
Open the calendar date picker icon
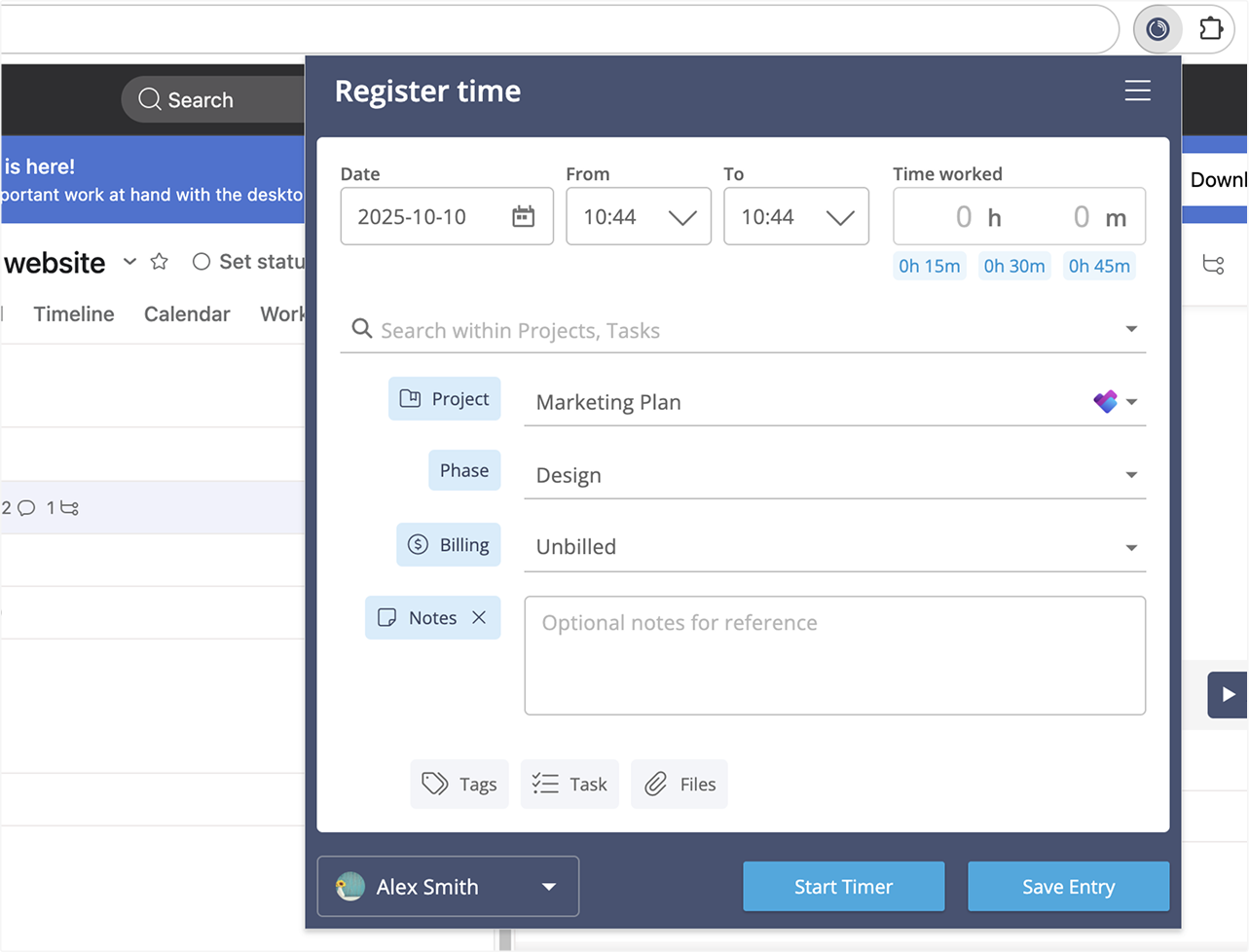pyautogui.click(x=524, y=216)
